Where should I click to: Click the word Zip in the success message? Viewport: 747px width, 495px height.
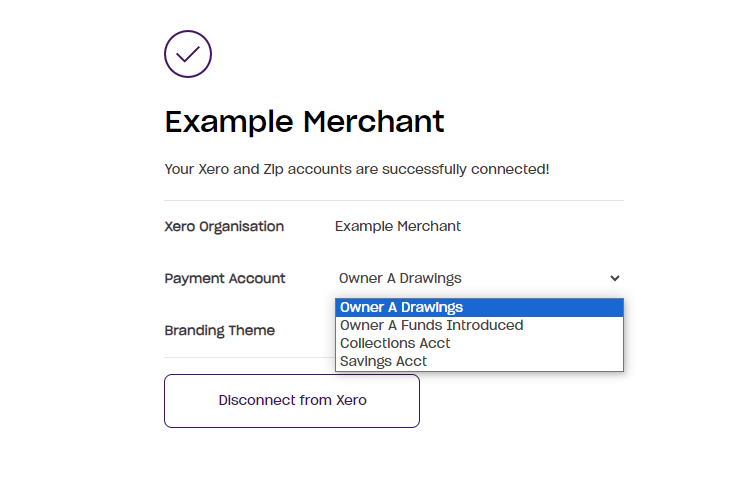pyautogui.click(x=273, y=170)
